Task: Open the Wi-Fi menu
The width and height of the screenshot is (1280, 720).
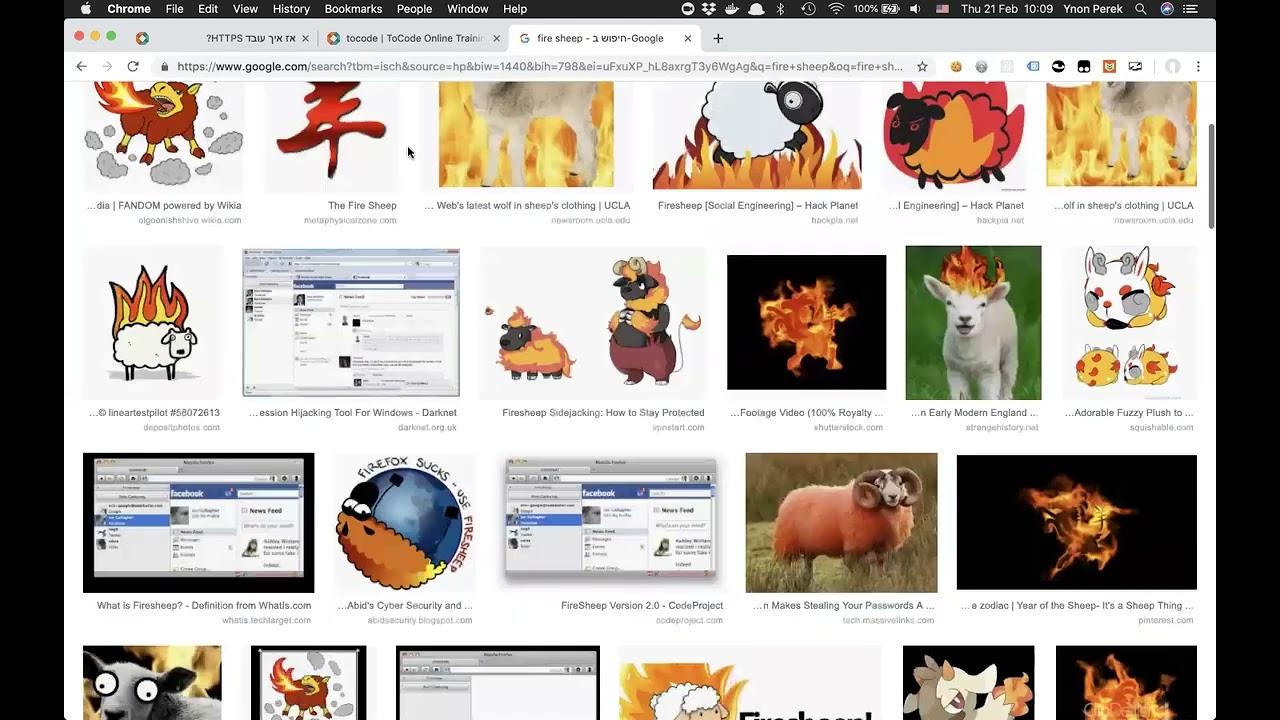Action: coord(836,9)
